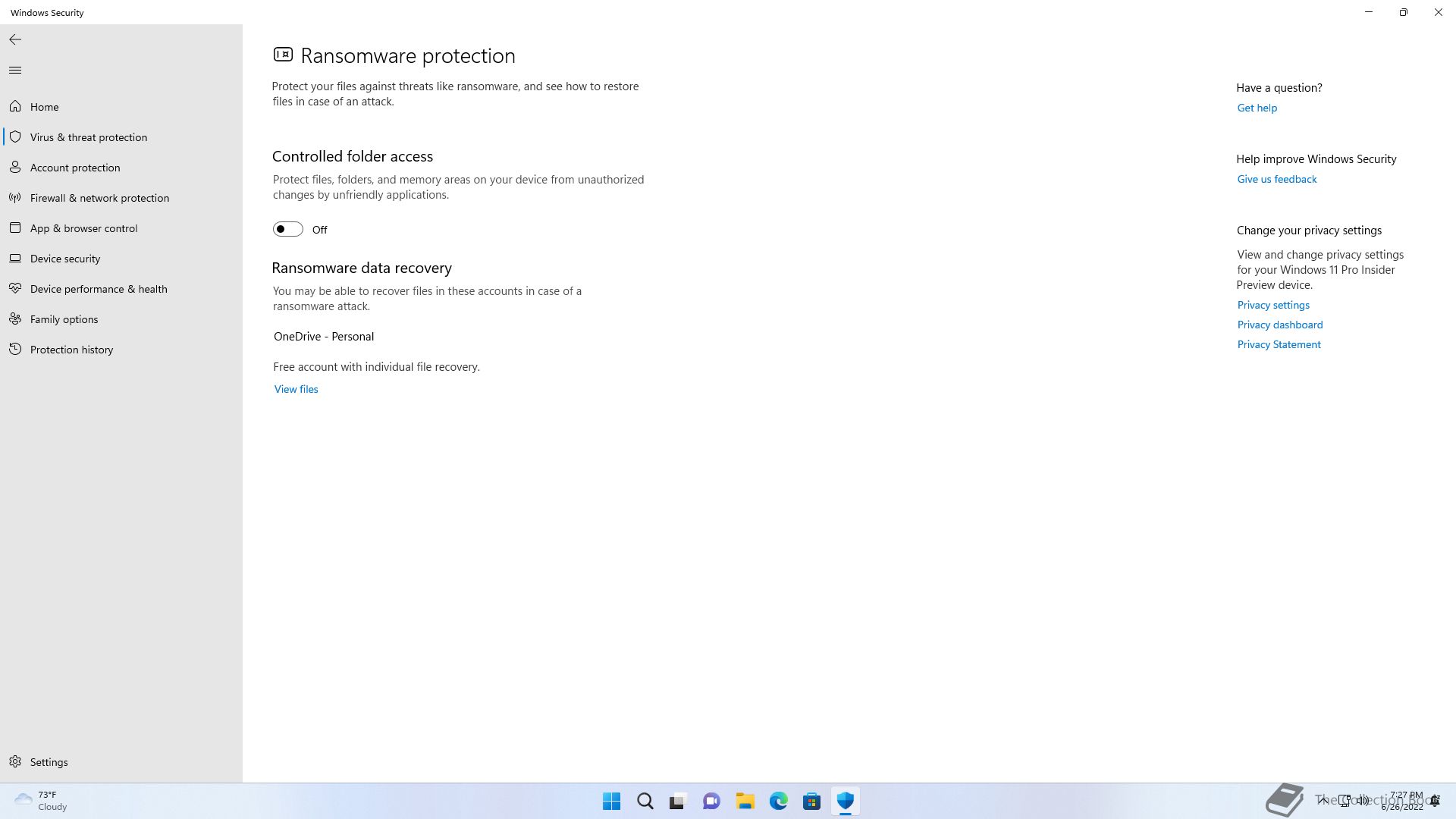
Task: Minimize the Windows Security window
Action: pyautogui.click(x=1369, y=12)
